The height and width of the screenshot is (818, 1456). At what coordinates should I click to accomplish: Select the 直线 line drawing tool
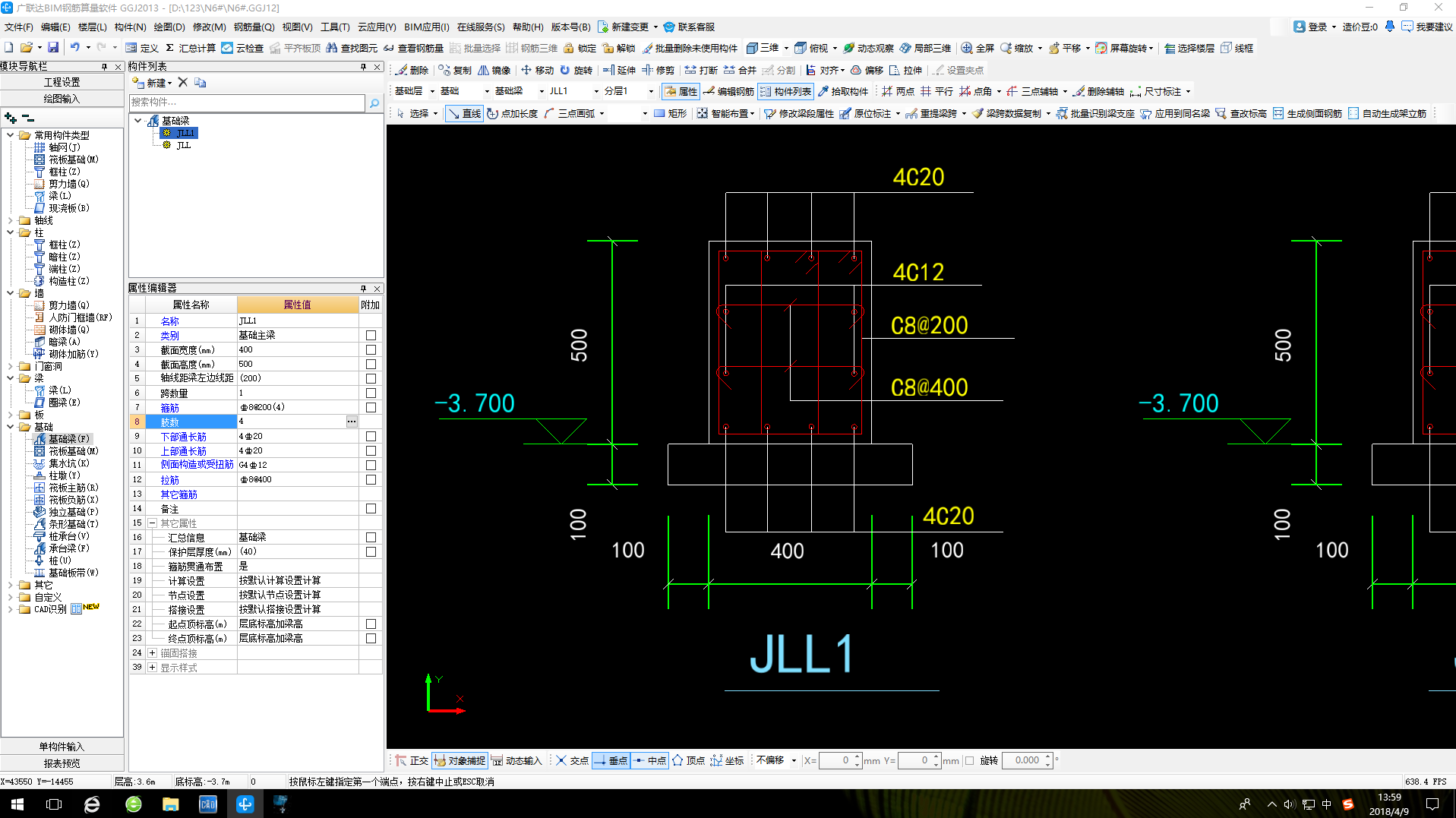[464, 113]
